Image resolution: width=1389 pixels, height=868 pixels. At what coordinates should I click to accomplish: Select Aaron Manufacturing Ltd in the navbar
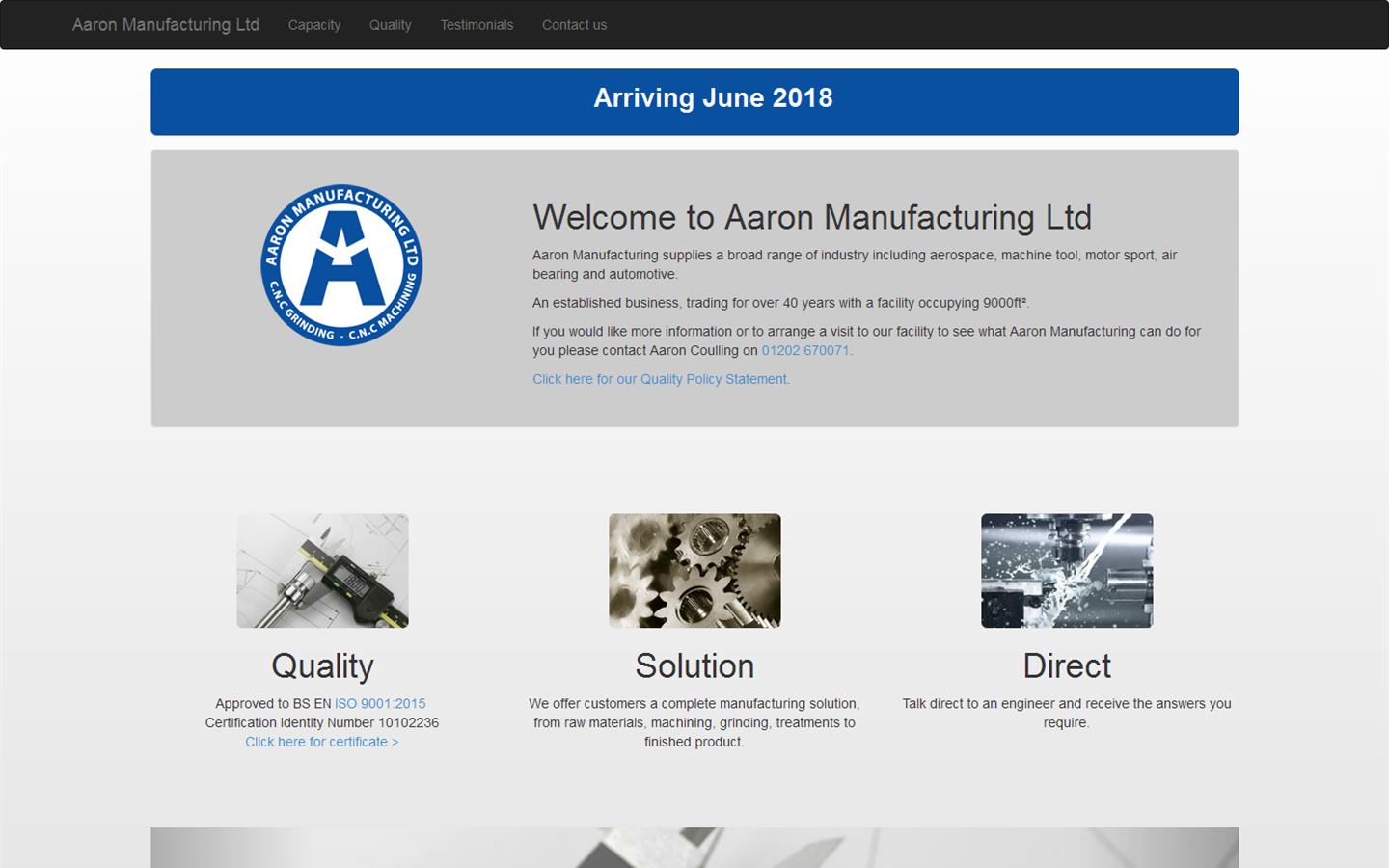165,25
